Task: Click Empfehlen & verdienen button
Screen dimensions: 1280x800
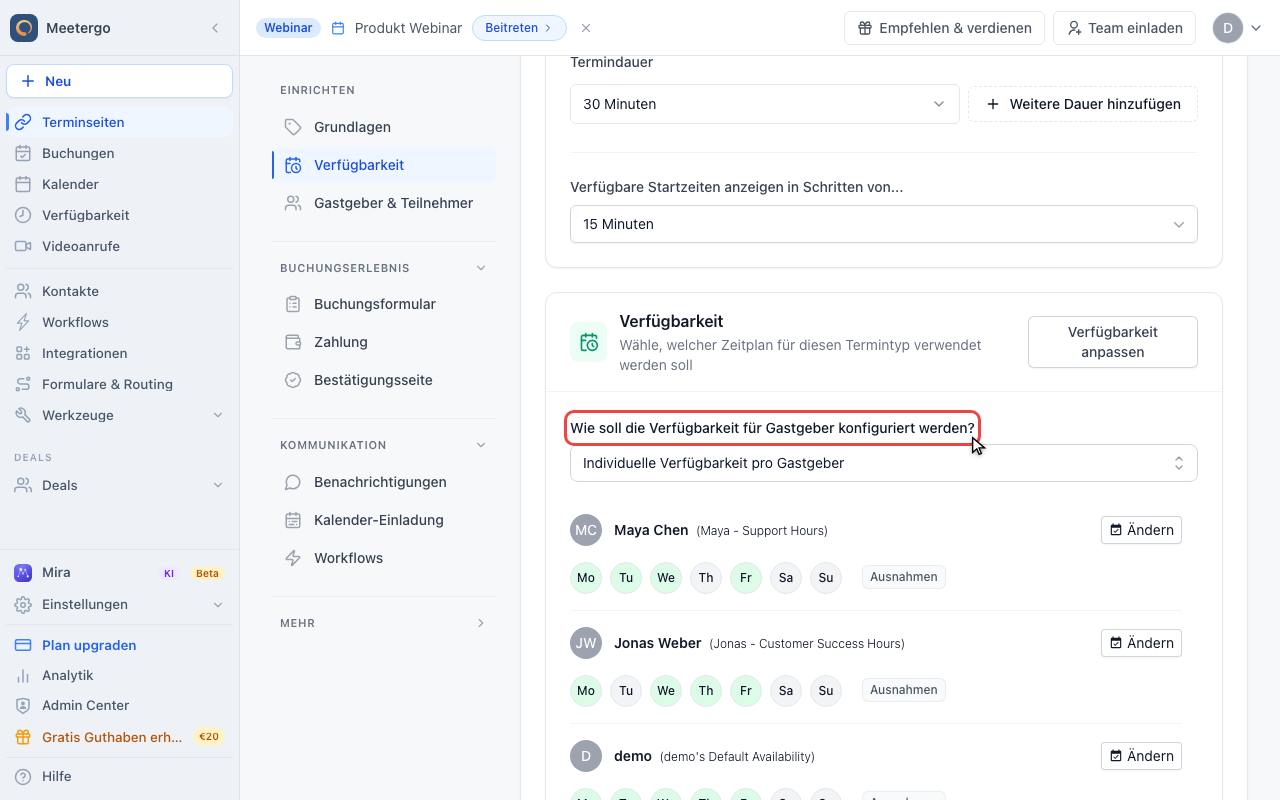Action: pos(944,28)
